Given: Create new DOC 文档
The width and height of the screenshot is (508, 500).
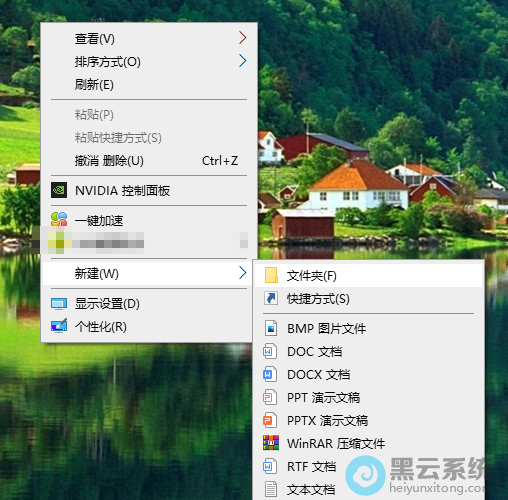Looking at the screenshot, I should point(368,351).
